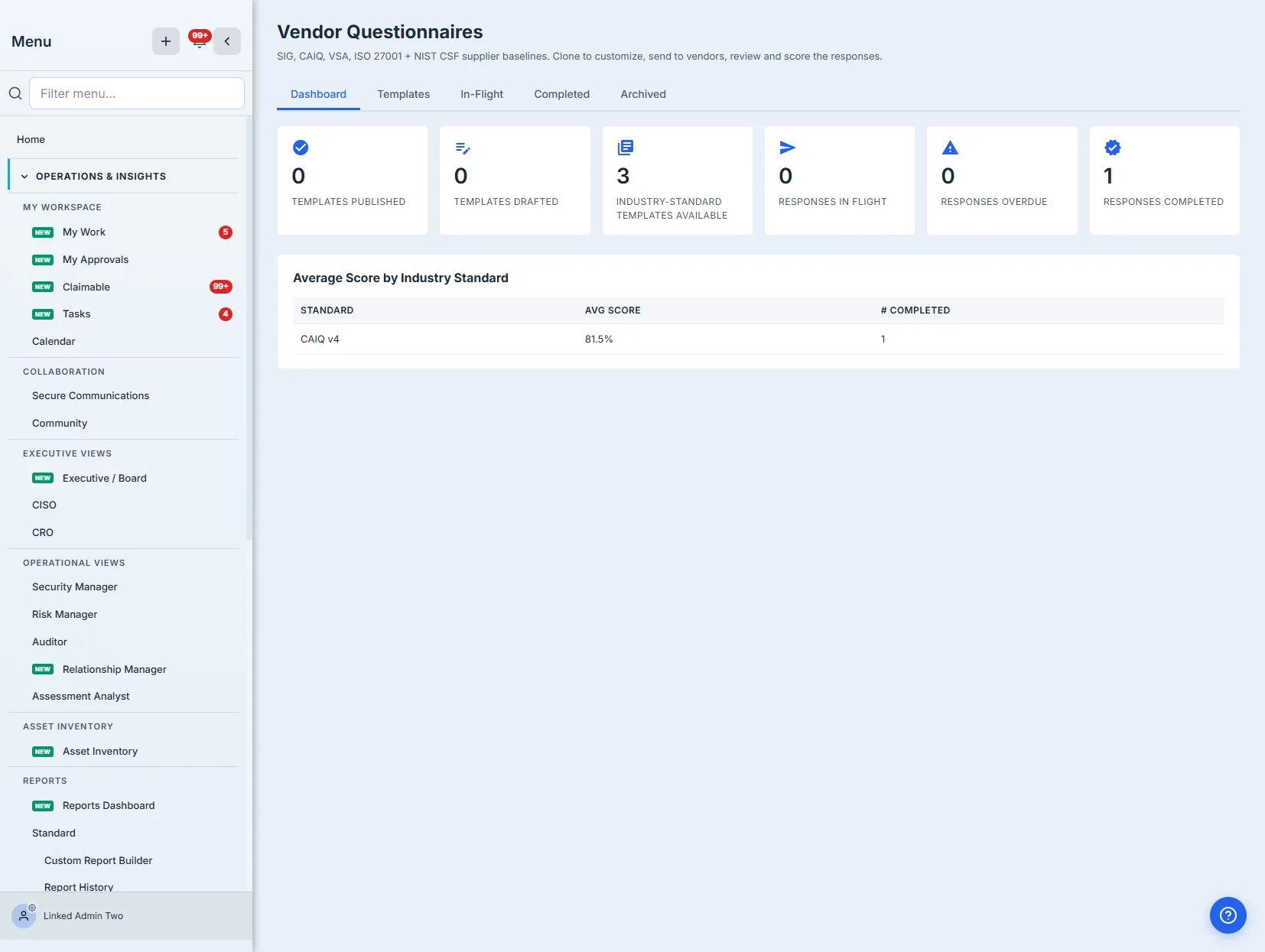The image size is (1265, 952).
Task: Click the red 5 badge next to My Work
Action: 226,232
